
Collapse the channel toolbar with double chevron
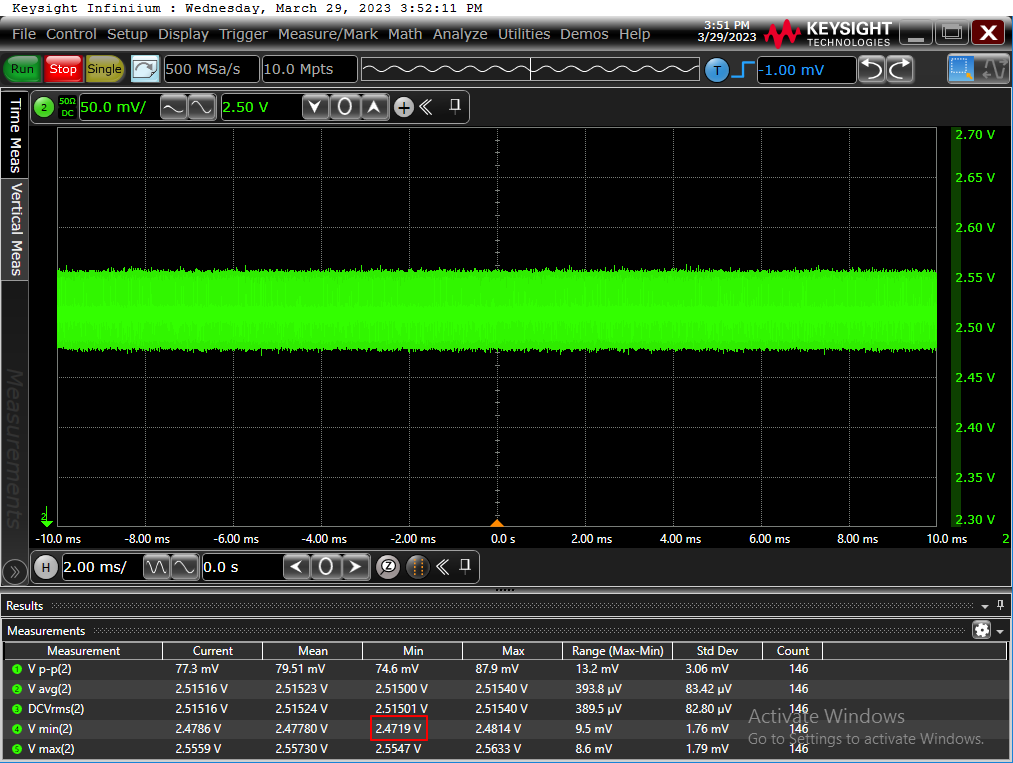pos(426,107)
